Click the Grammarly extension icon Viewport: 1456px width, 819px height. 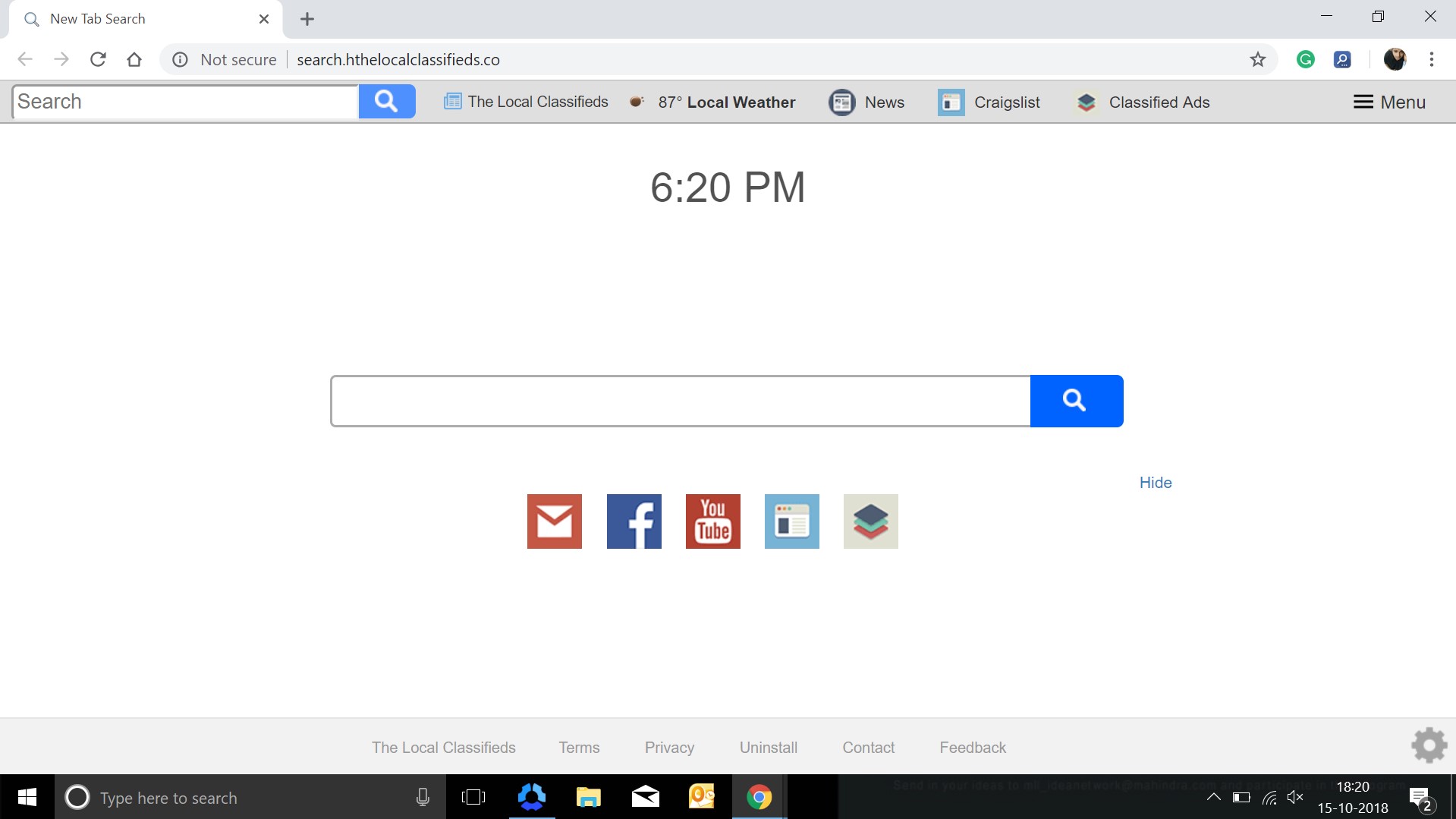click(x=1305, y=59)
